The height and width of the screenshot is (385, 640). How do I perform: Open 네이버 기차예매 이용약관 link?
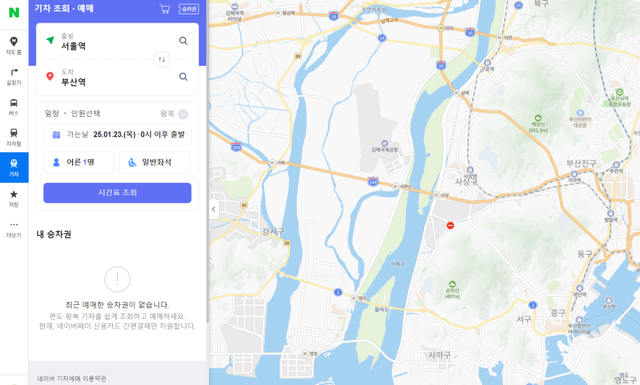(x=71, y=378)
